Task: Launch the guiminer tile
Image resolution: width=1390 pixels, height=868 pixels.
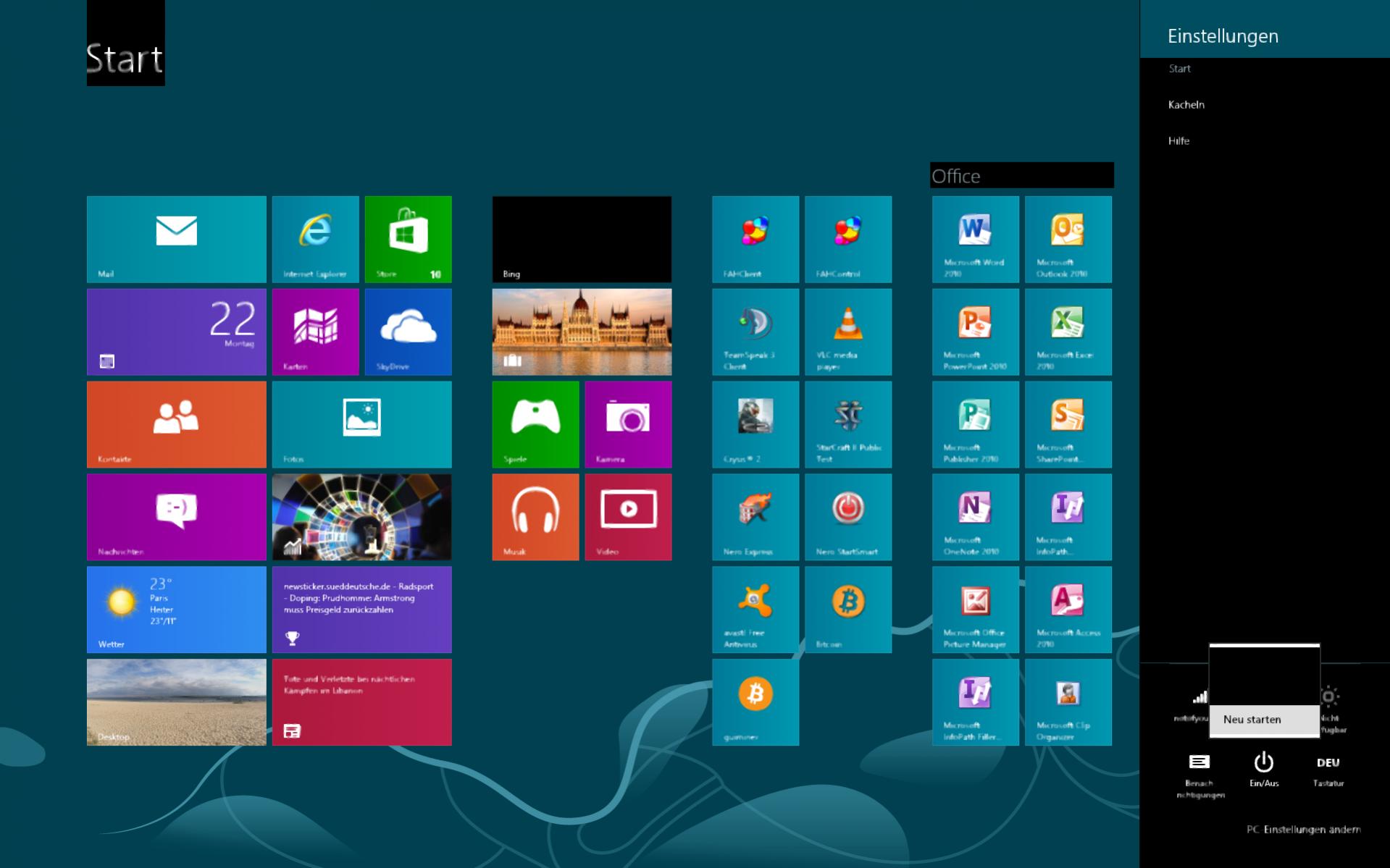Action: pos(755,702)
